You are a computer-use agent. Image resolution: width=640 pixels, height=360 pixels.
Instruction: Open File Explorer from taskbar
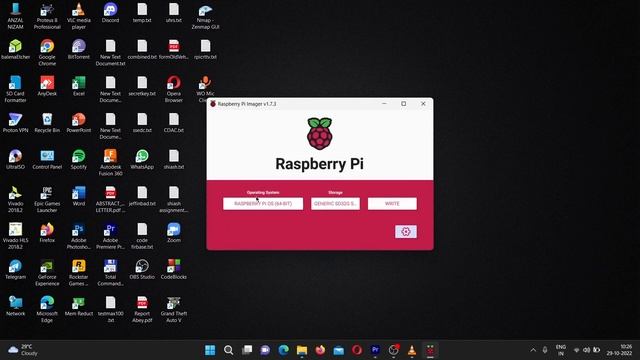pos(302,350)
